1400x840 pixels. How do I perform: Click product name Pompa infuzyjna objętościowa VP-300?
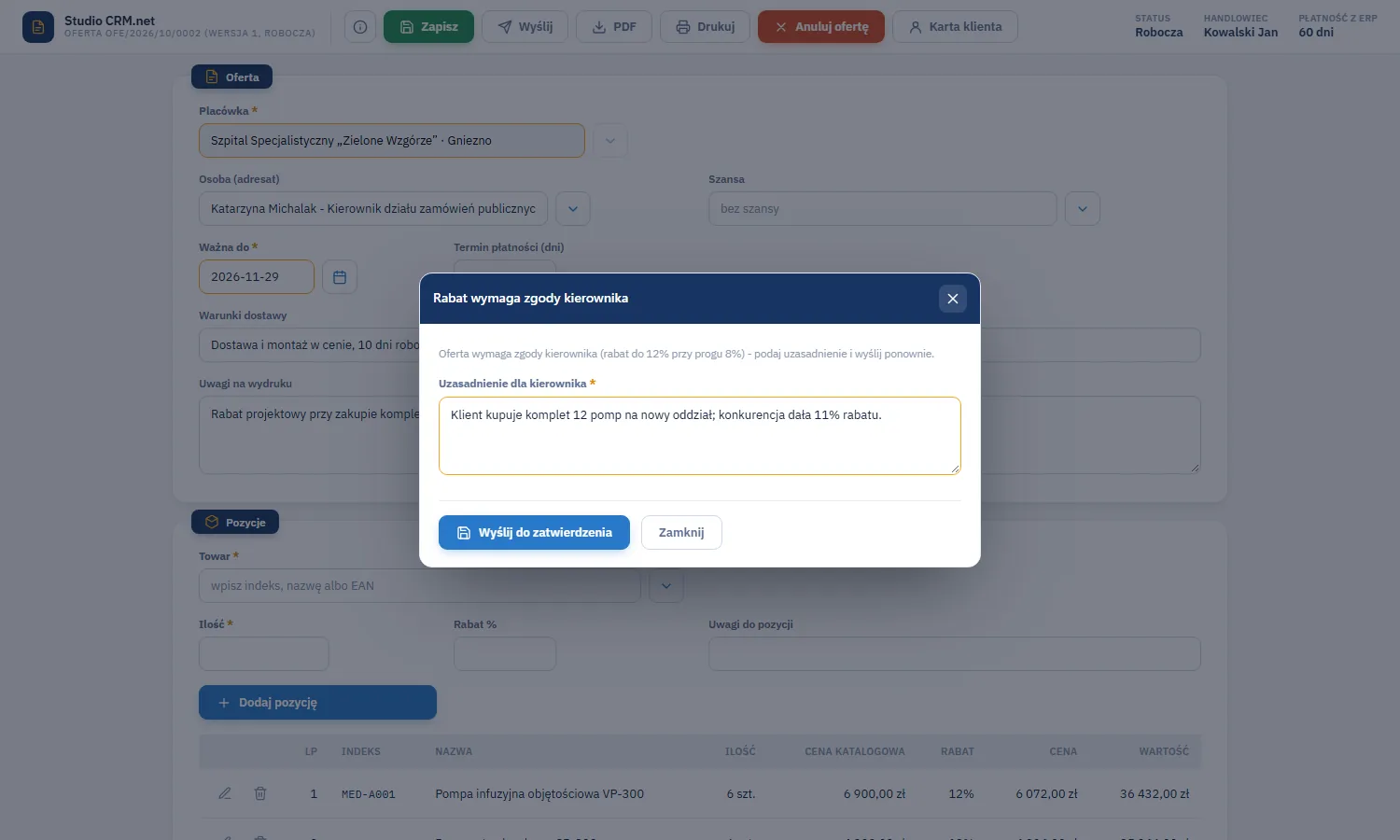(x=539, y=794)
